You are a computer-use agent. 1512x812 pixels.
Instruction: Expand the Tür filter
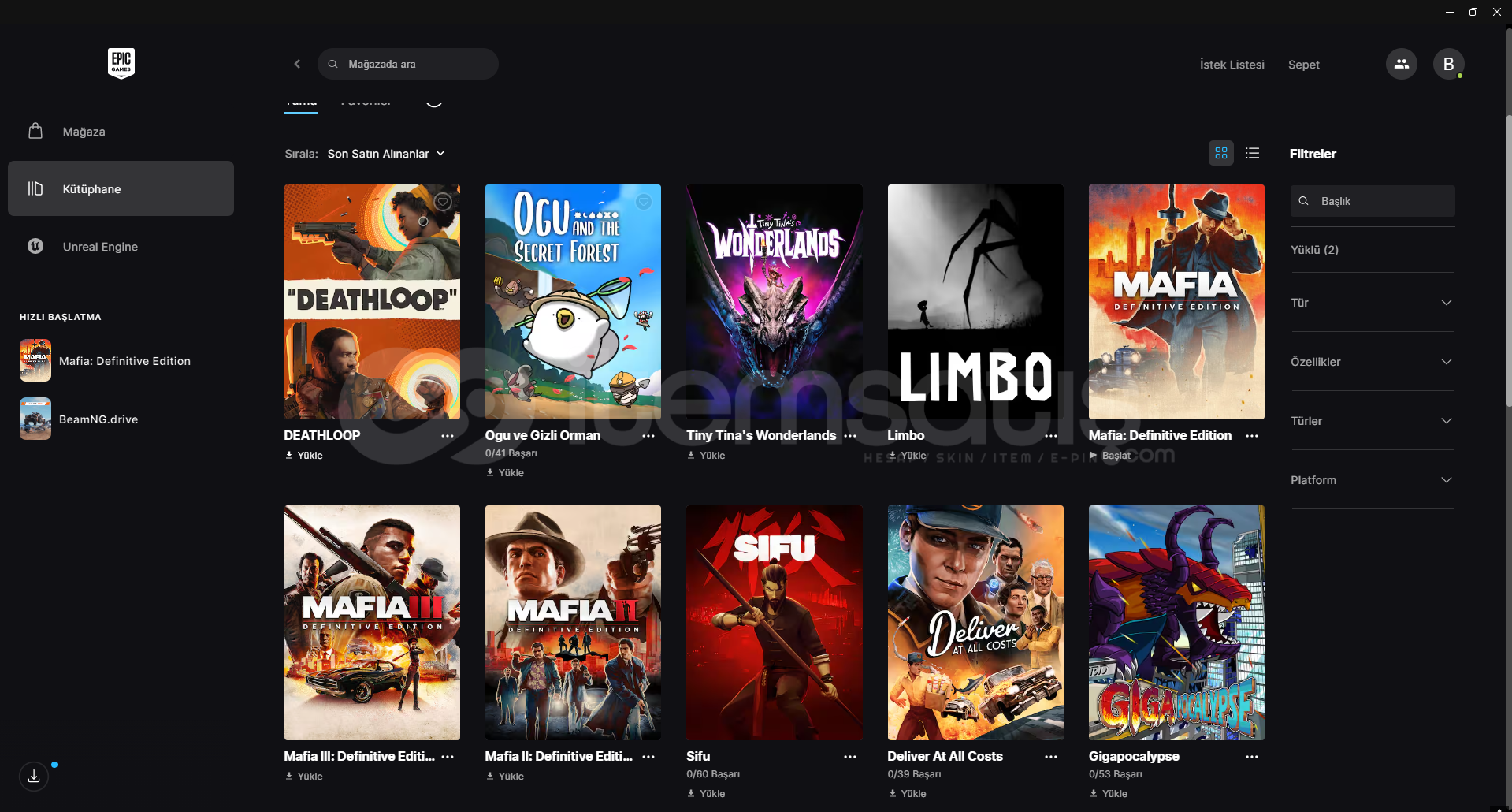coord(1372,303)
